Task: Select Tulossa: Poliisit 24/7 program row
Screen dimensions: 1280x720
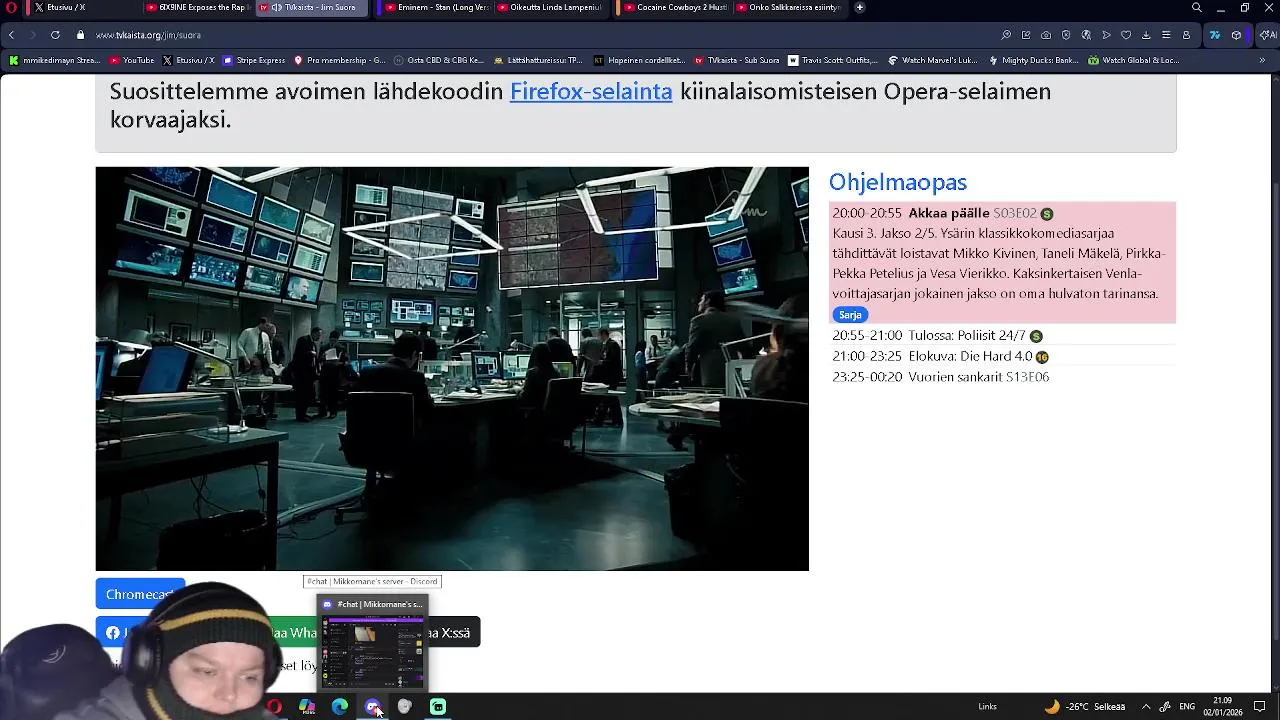Action: pos(1002,335)
